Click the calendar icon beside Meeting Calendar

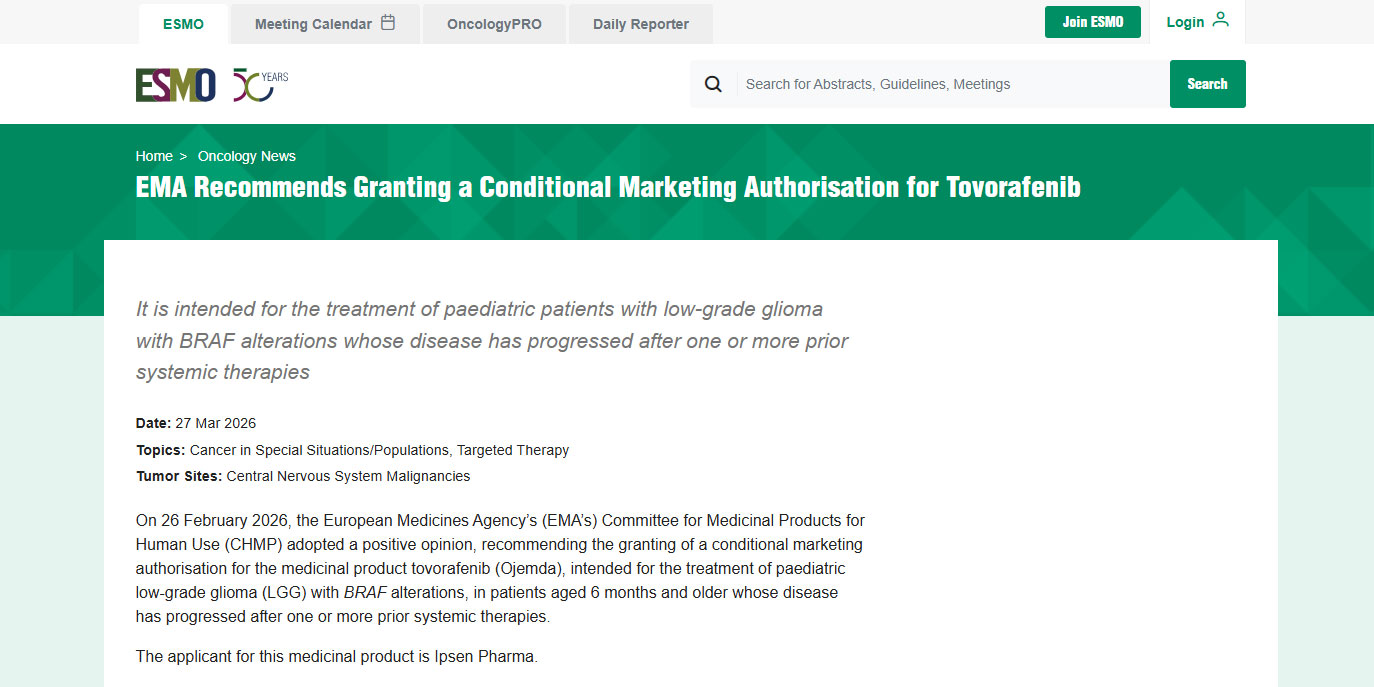pos(388,23)
